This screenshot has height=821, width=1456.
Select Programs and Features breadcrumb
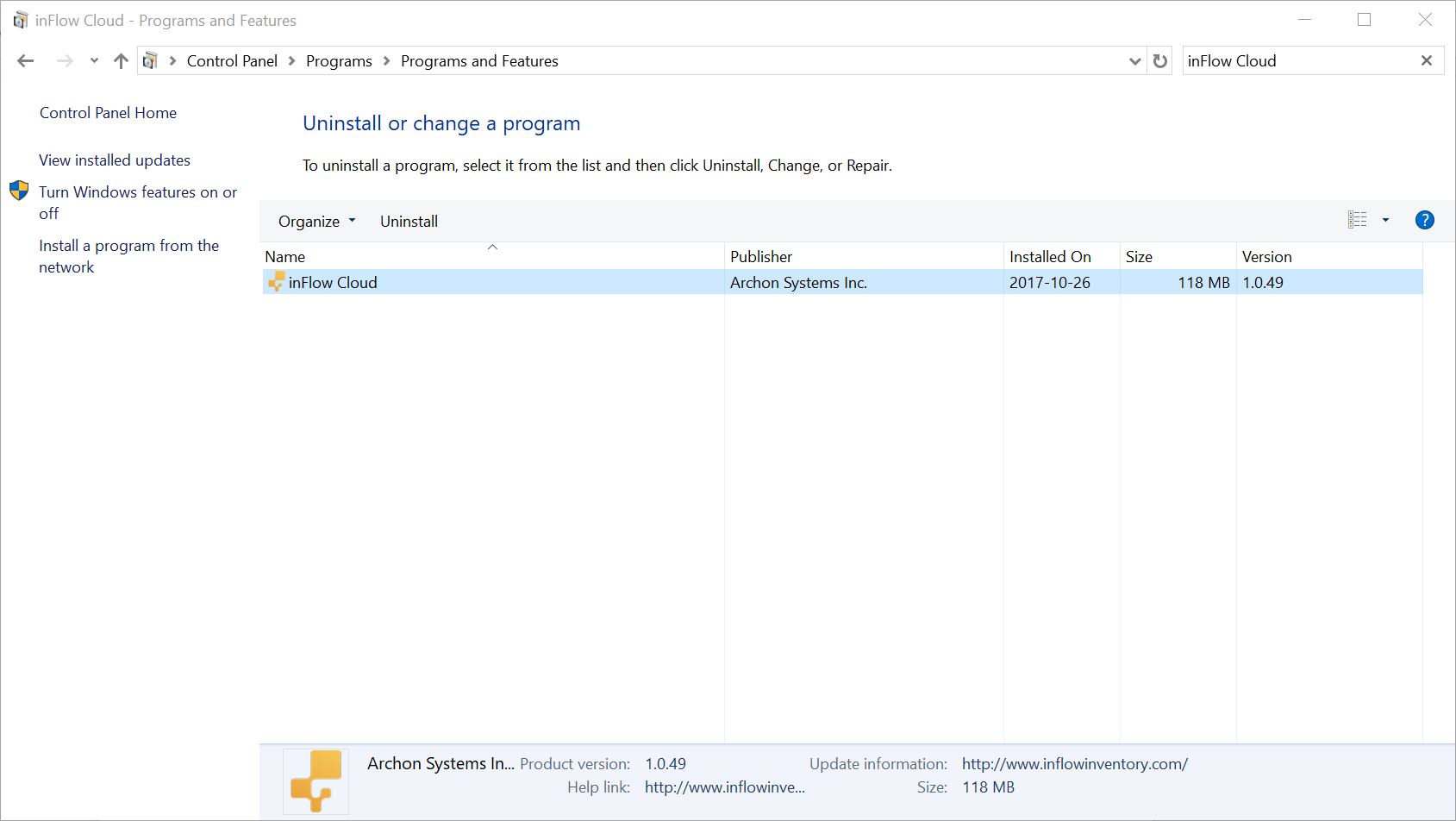pos(479,61)
